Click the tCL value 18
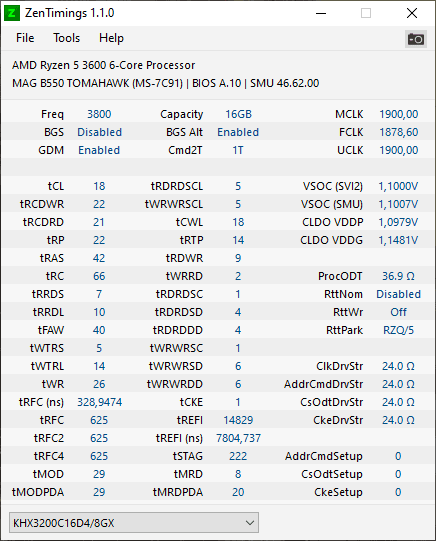The width and height of the screenshot is (436, 541). [x=99, y=186]
